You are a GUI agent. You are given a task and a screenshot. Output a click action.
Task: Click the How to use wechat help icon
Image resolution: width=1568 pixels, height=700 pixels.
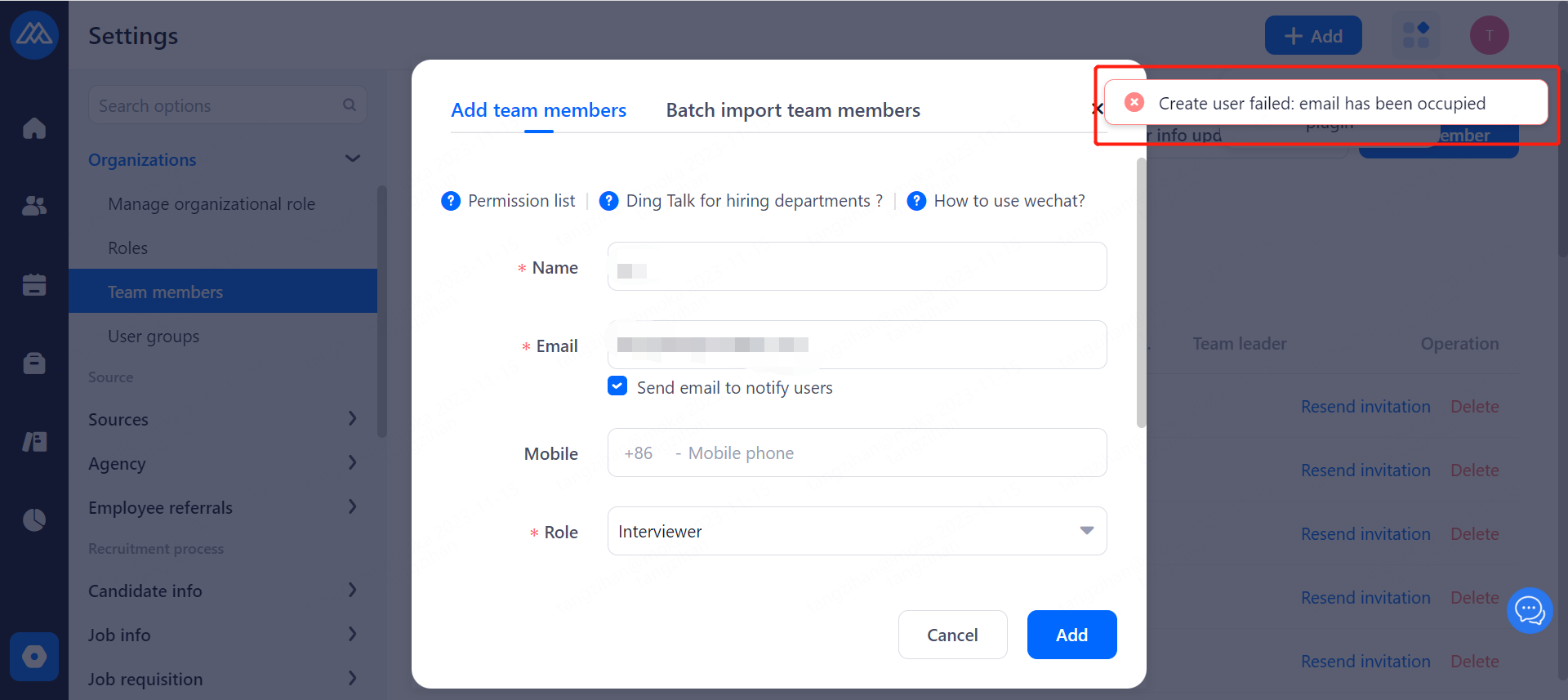[x=916, y=201]
